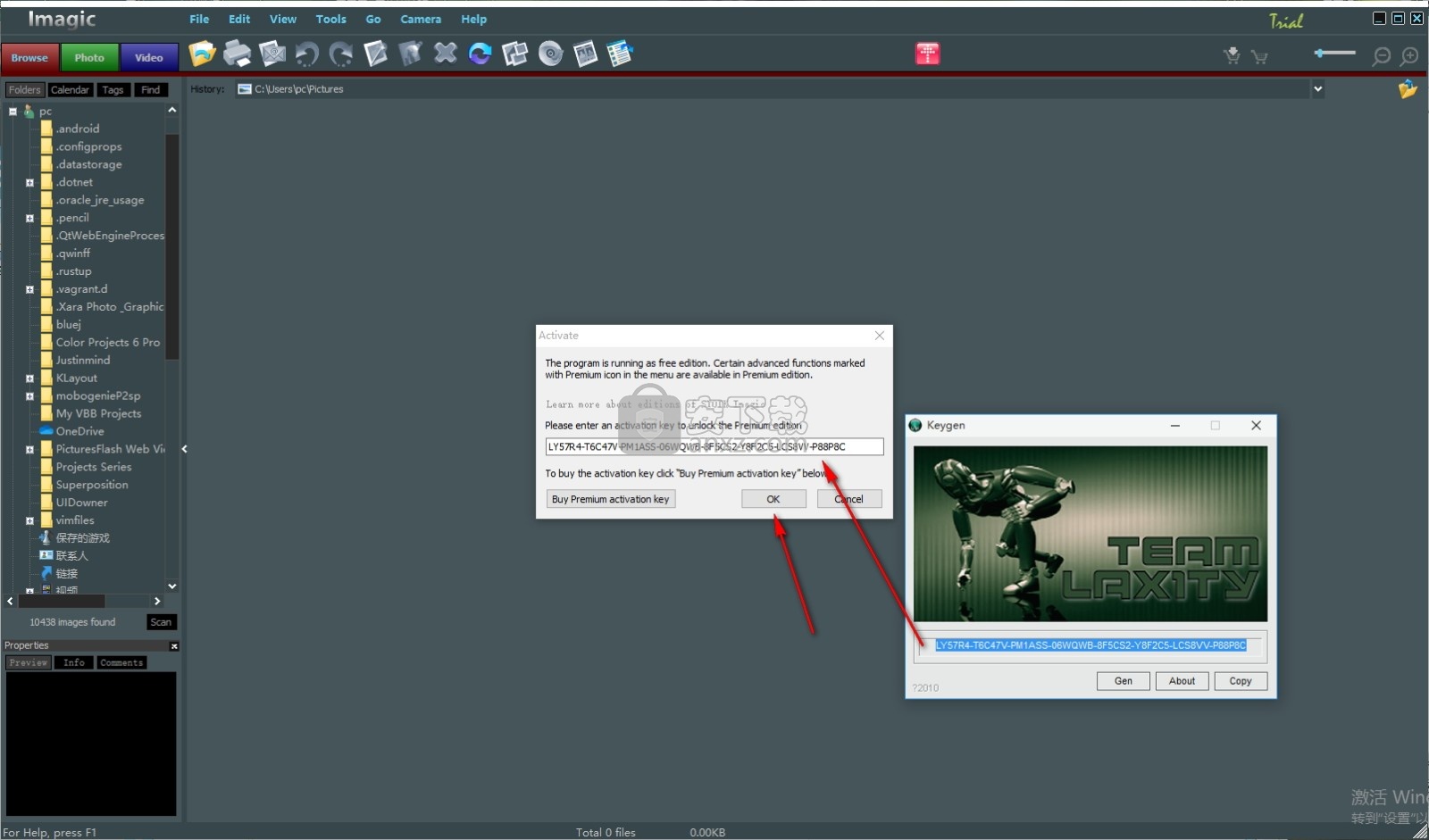The height and width of the screenshot is (840, 1429).
Task: Switch to Info tab in Properties
Action: (x=74, y=662)
